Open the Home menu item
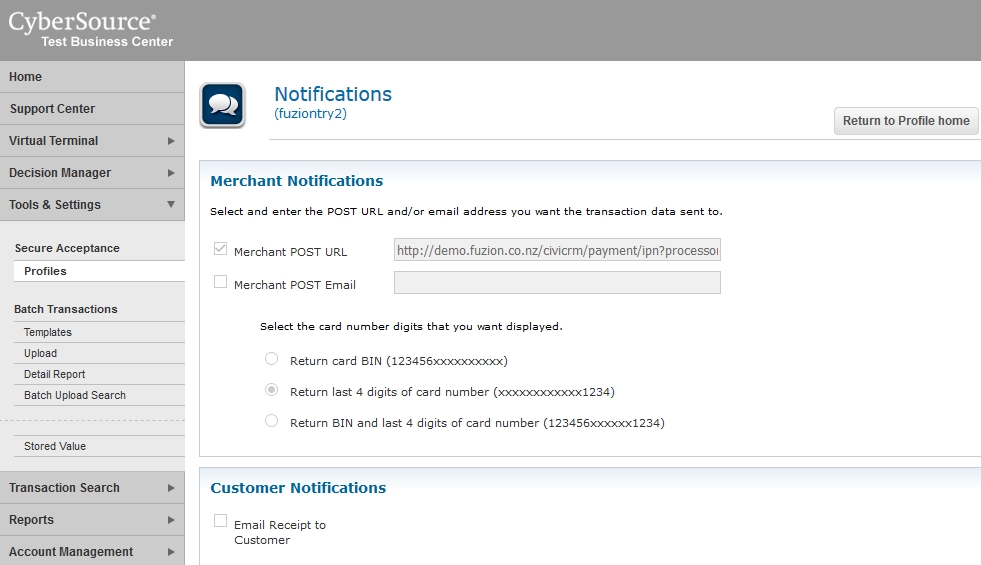981x565 pixels. tap(26, 77)
